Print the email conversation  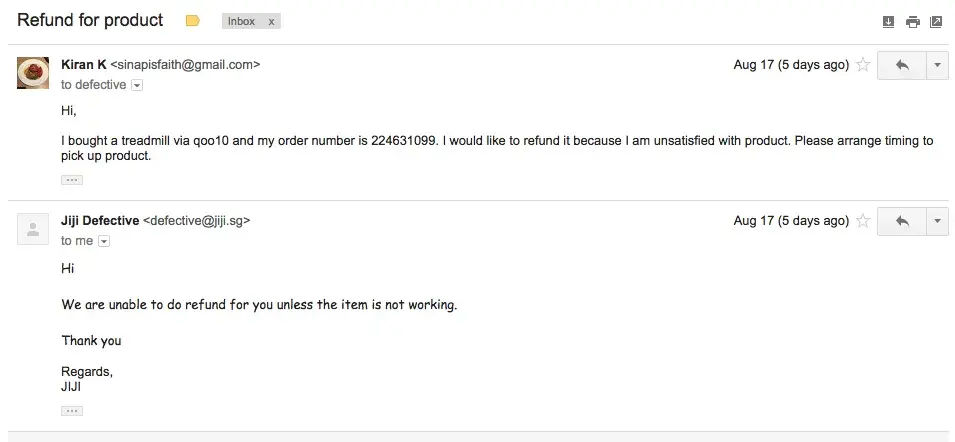click(x=912, y=22)
